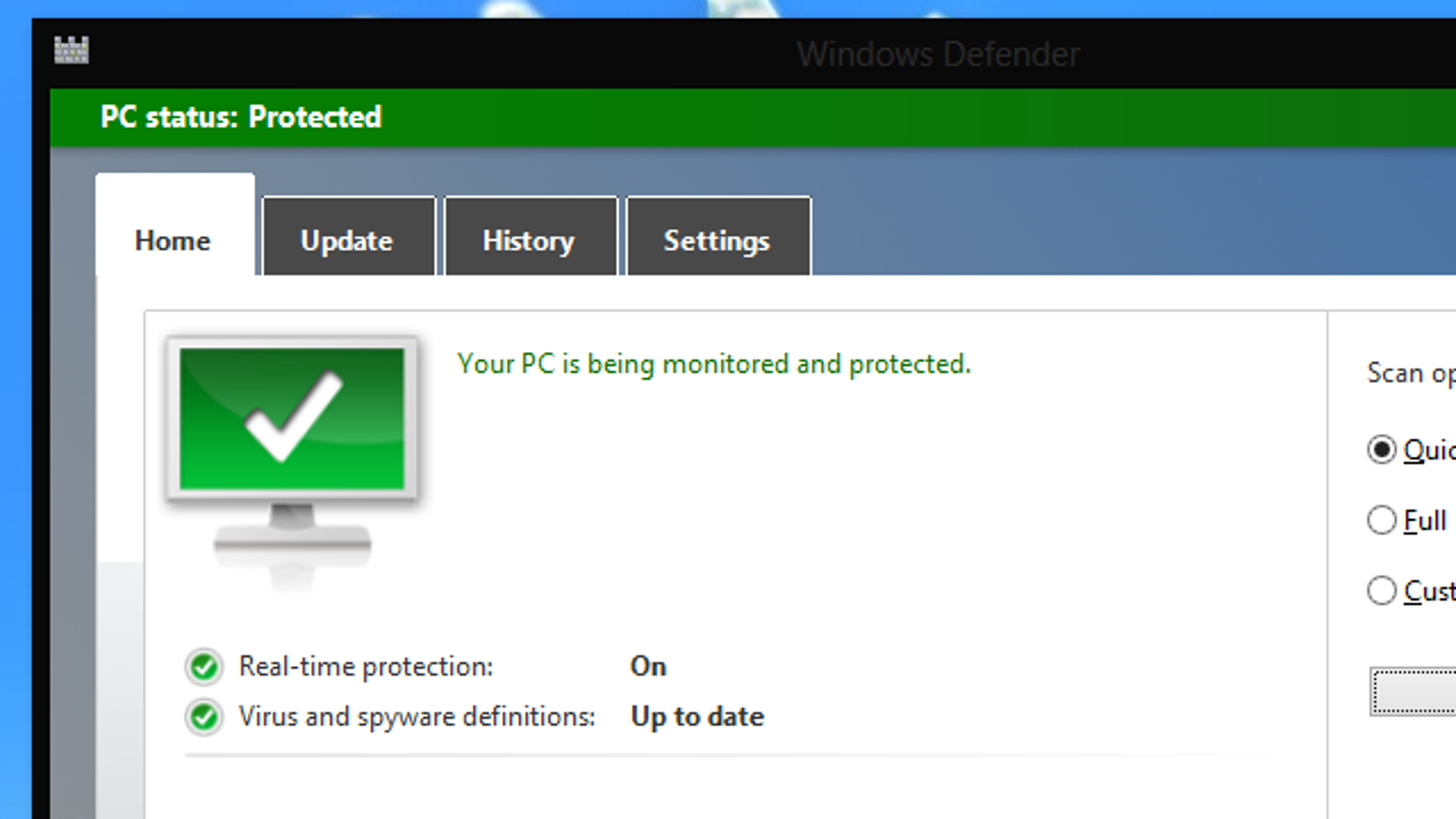This screenshot has height=819, width=1456.
Task: Click the 'Real-time protection:' label
Action: (366, 667)
